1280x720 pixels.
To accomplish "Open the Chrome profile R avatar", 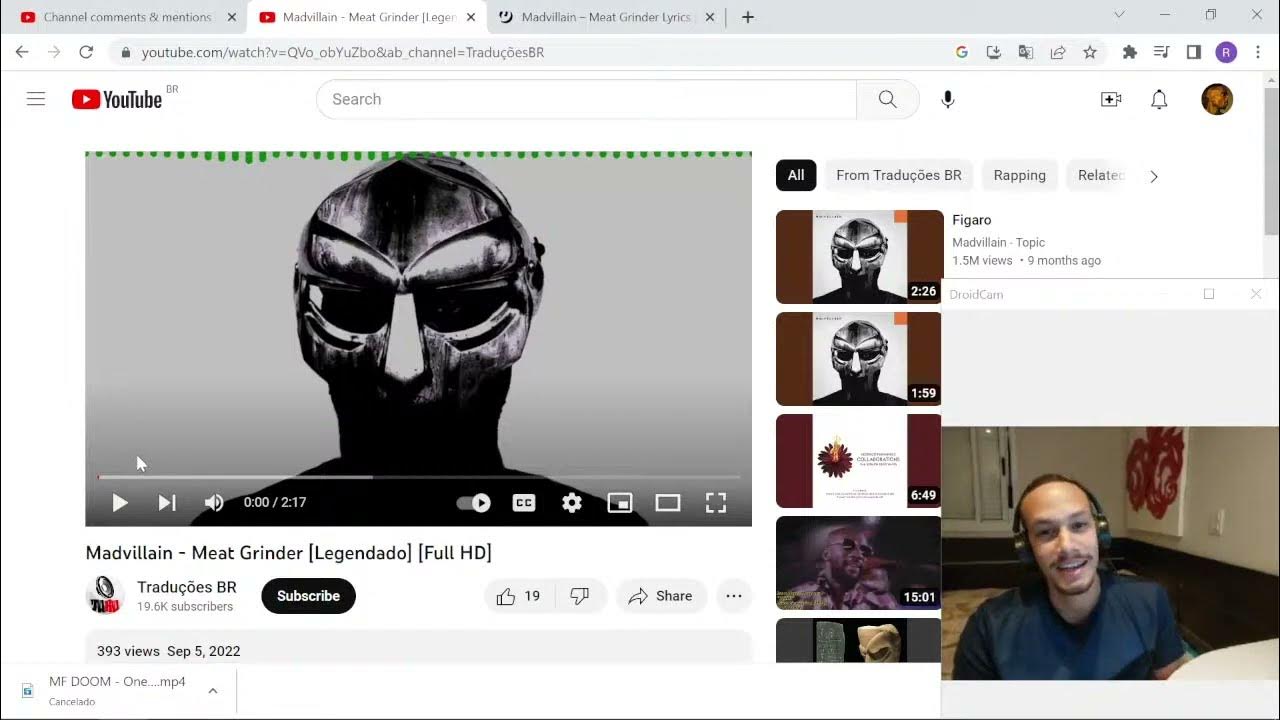I will (1226, 52).
